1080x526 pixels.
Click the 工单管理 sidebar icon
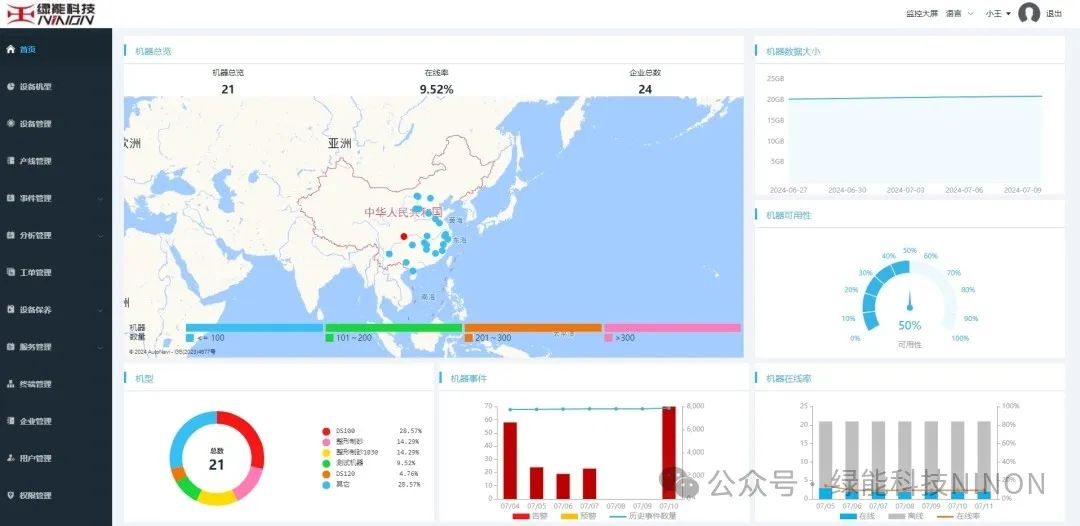10,272
